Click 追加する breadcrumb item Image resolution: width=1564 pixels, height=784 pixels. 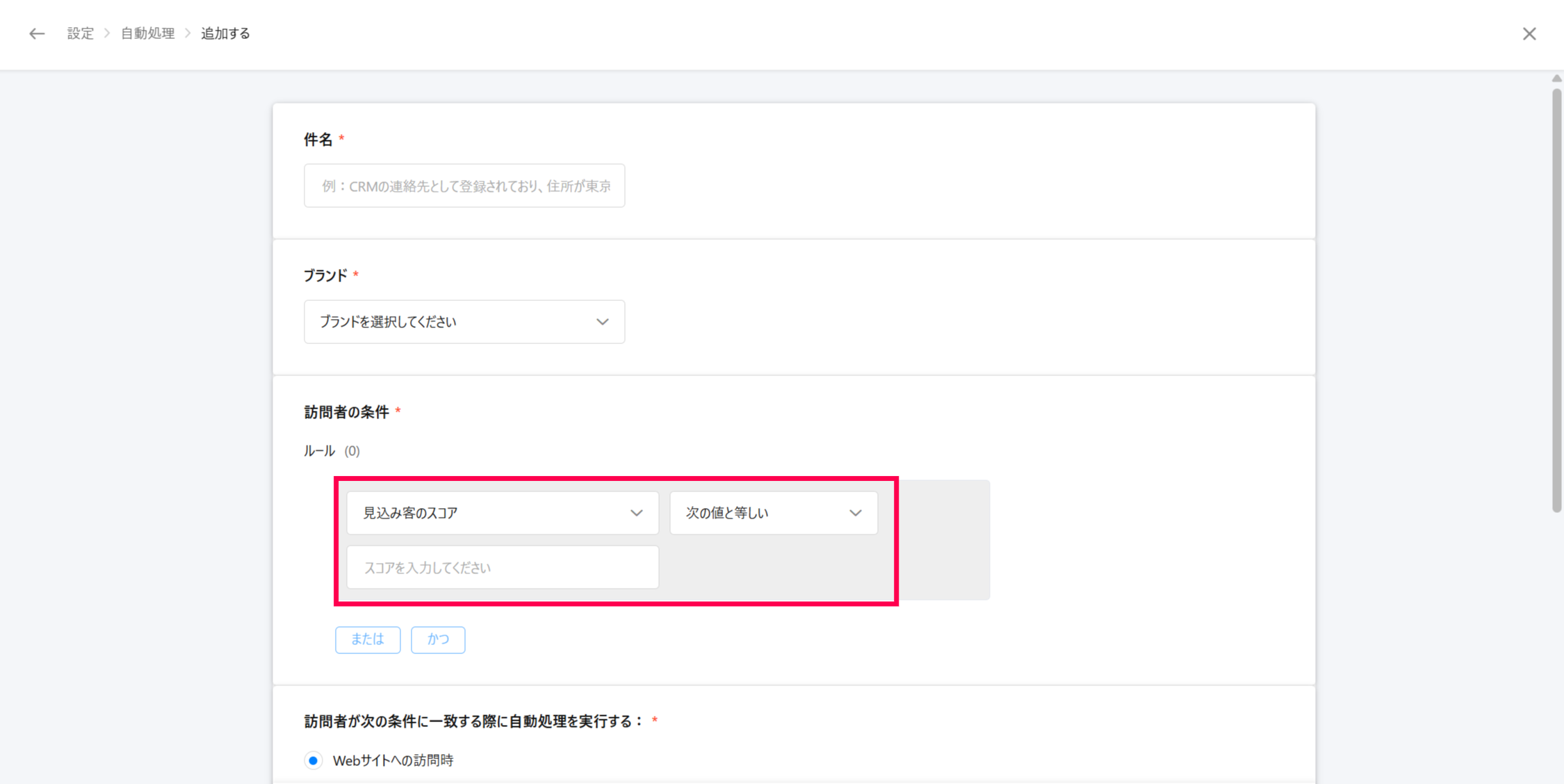[225, 33]
